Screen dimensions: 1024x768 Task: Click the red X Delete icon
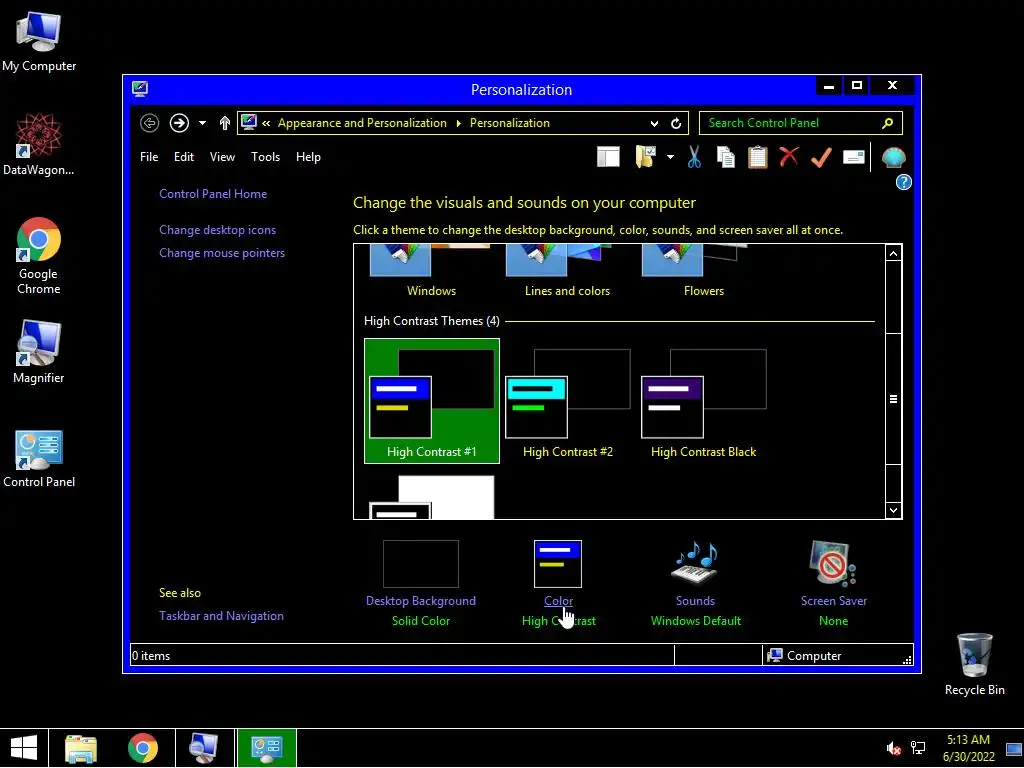[789, 156]
